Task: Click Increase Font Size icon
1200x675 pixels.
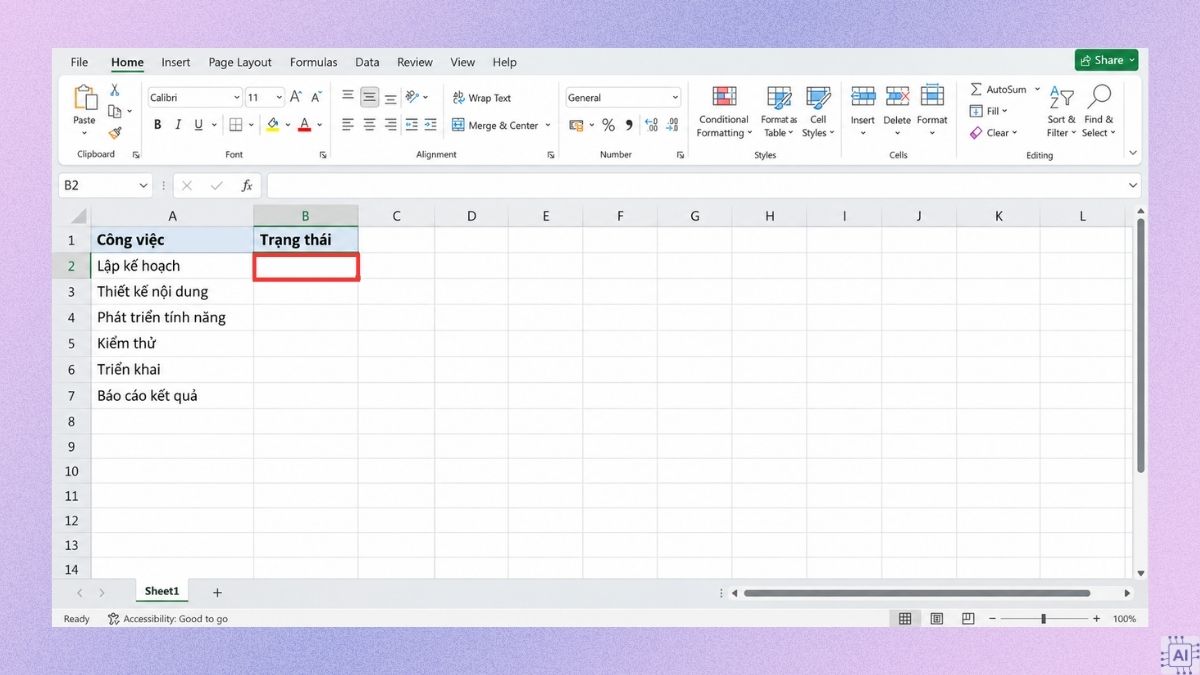Action: [296, 97]
